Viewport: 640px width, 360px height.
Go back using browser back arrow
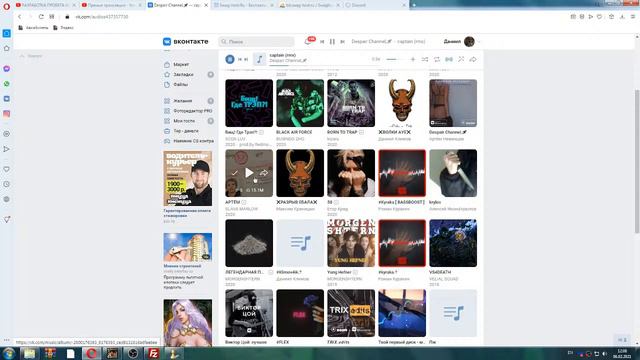[x=19, y=17]
